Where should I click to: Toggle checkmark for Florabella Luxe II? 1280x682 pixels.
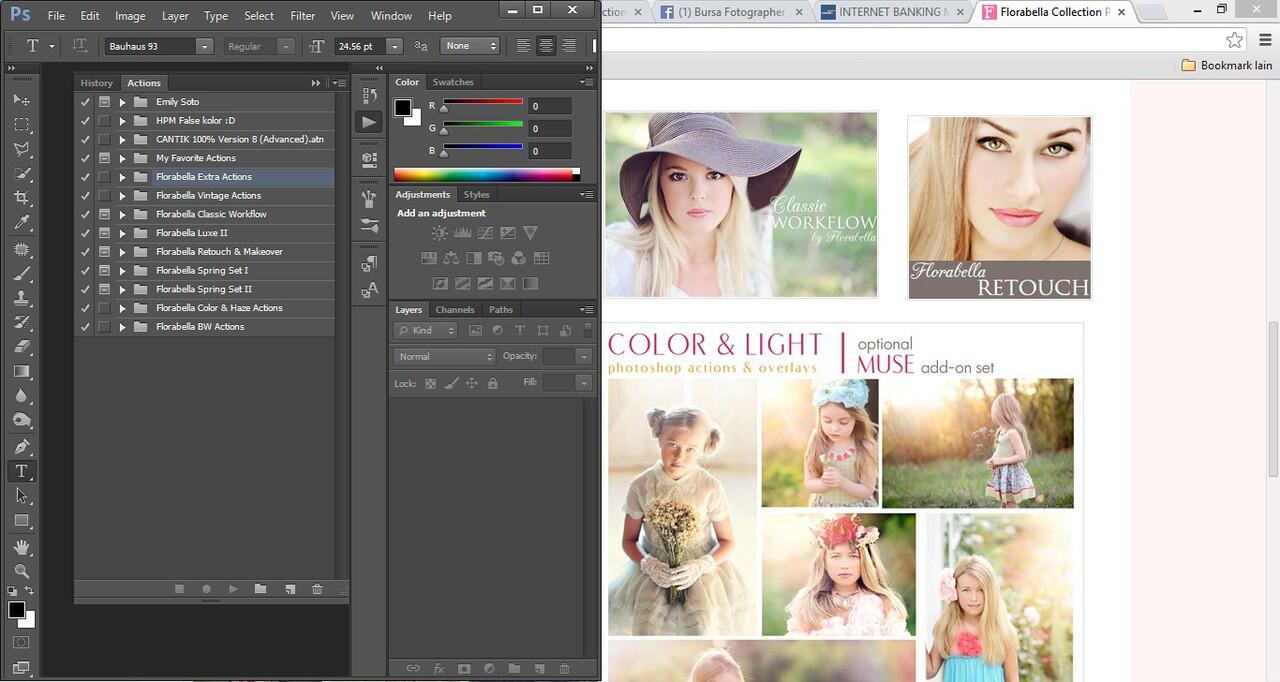click(85, 233)
